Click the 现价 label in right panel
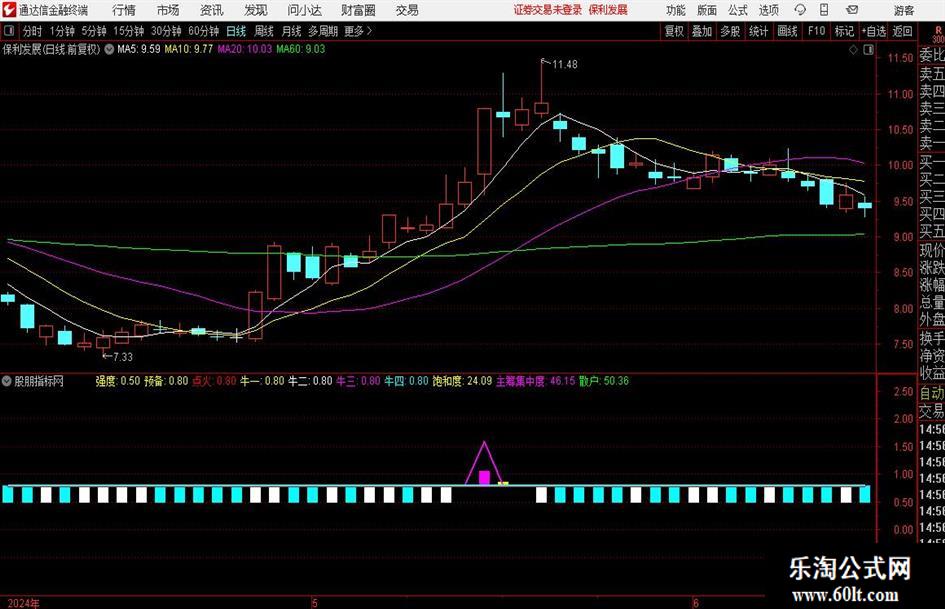The image size is (945, 609). click(932, 250)
